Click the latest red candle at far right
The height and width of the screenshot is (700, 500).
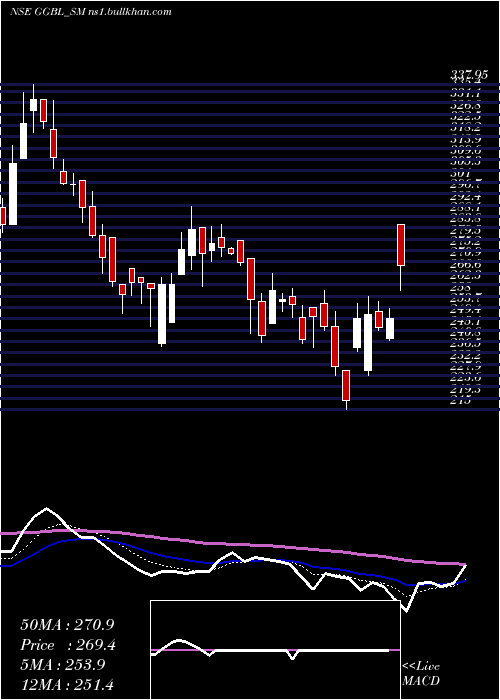coord(401,245)
